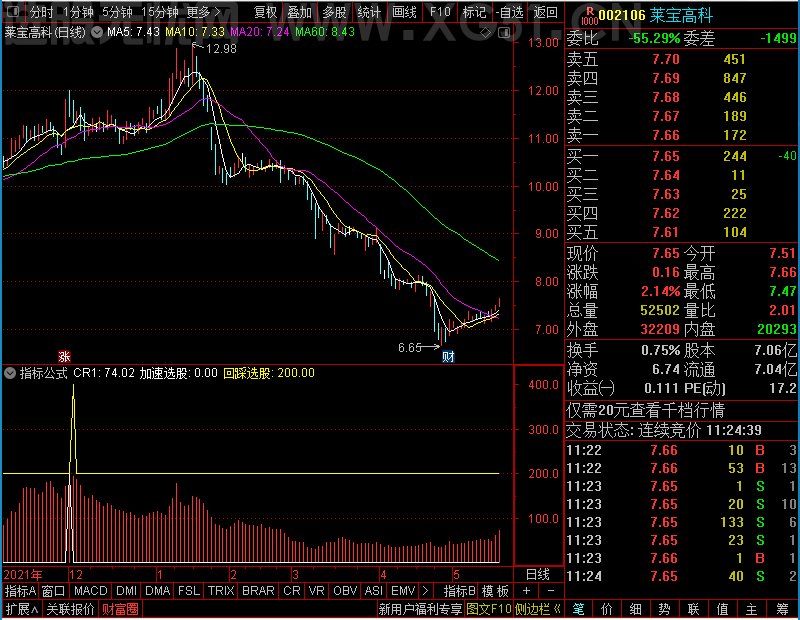Click the 12.98 high price label
Screen dimensions: 800x620
point(221,49)
